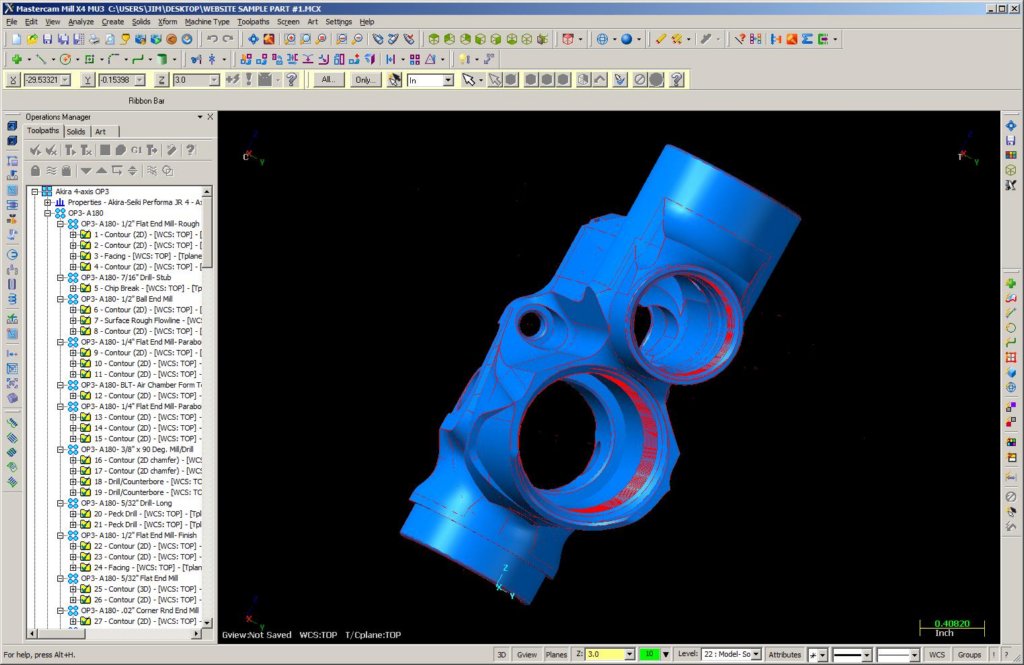1024x665 pixels.
Task: Click the Operations Manager help question icon
Action: click(x=190, y=150)
